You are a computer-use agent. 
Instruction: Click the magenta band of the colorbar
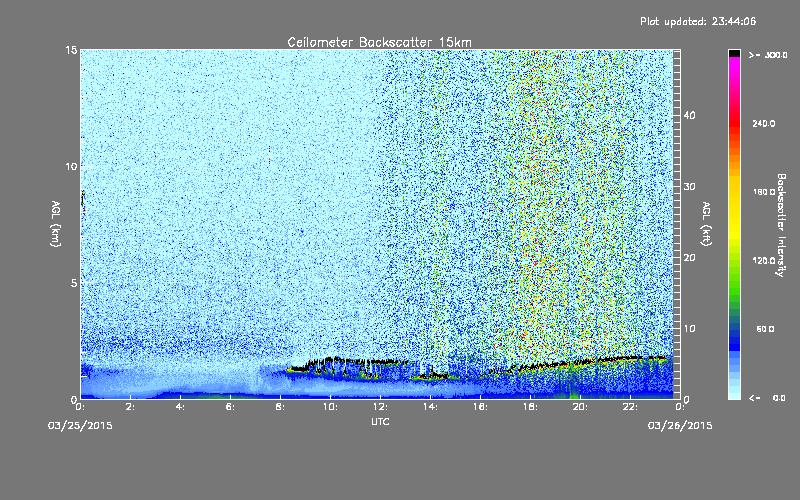pos(734,66)
